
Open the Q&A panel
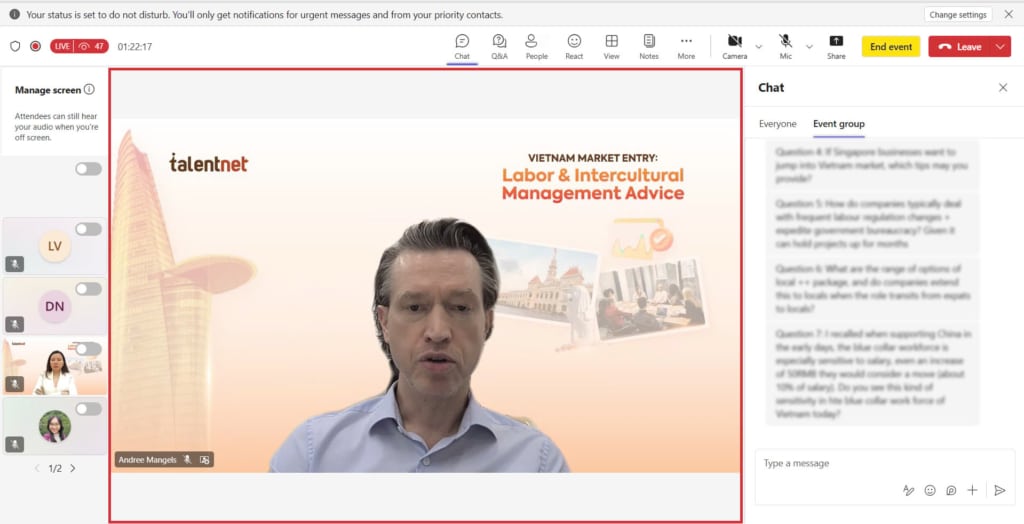(x=499, y=46)
